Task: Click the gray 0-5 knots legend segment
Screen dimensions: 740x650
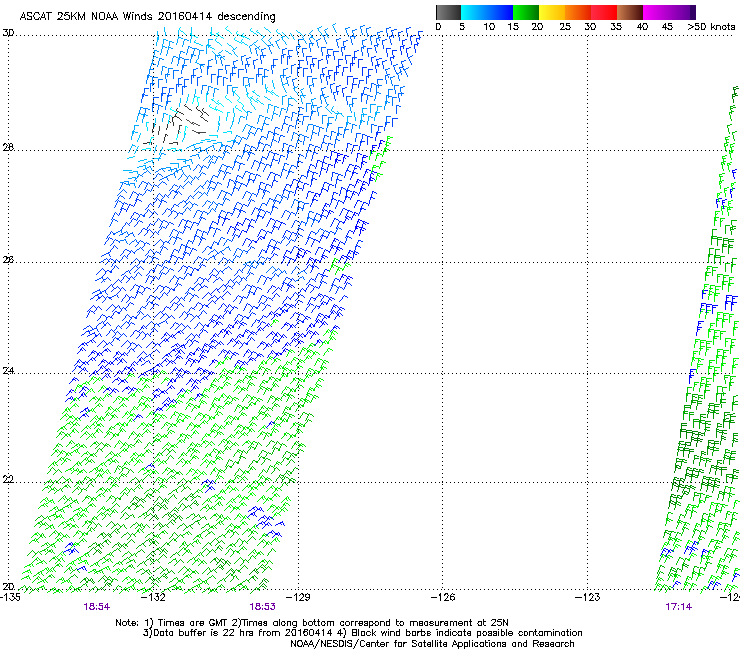Action: [x=448, y=12]
